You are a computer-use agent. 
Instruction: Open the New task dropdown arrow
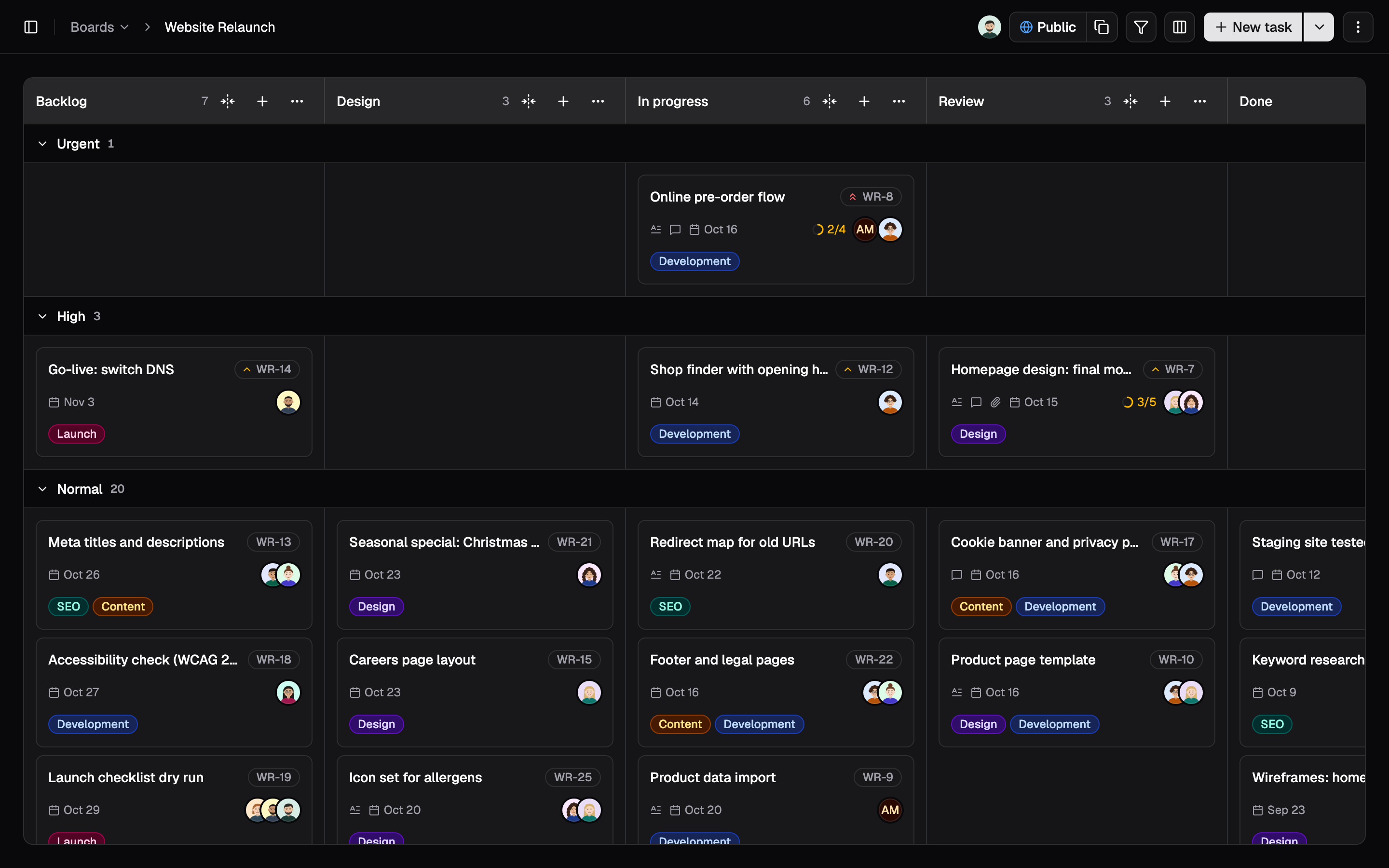tap(1319, 27)
